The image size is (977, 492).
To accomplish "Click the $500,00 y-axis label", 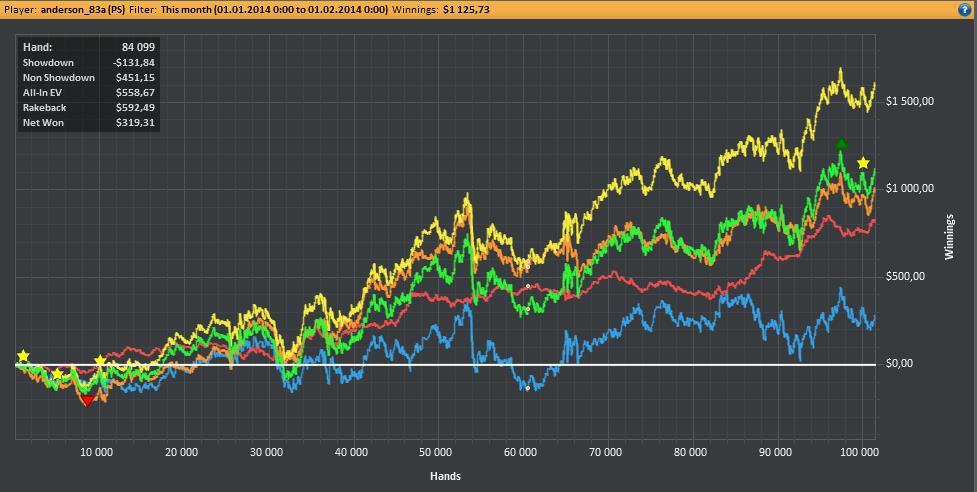I will point(903,277).
